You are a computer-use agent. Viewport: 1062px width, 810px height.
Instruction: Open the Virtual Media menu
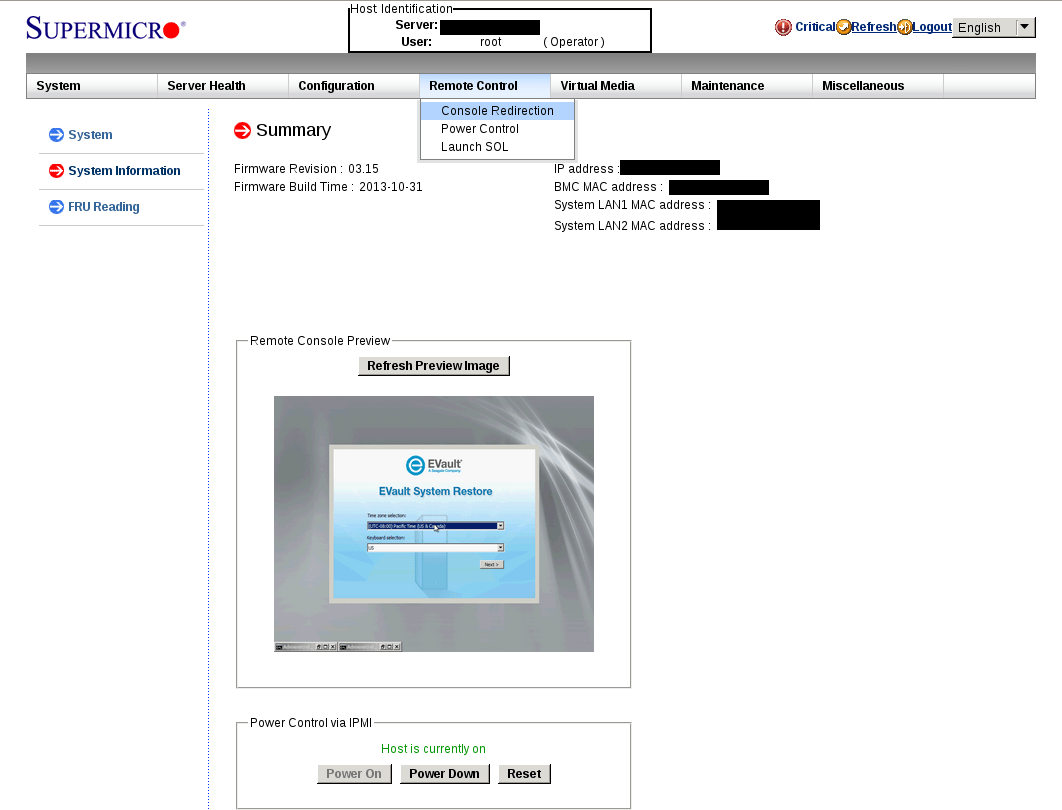[616, 86]
